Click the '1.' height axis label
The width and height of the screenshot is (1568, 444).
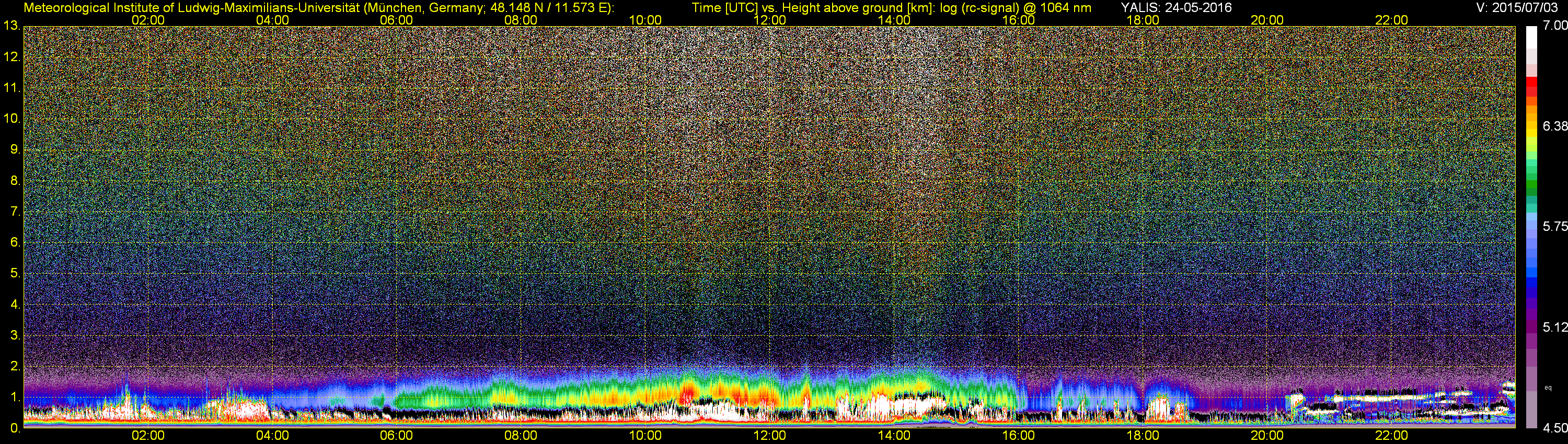pos(15,397)
